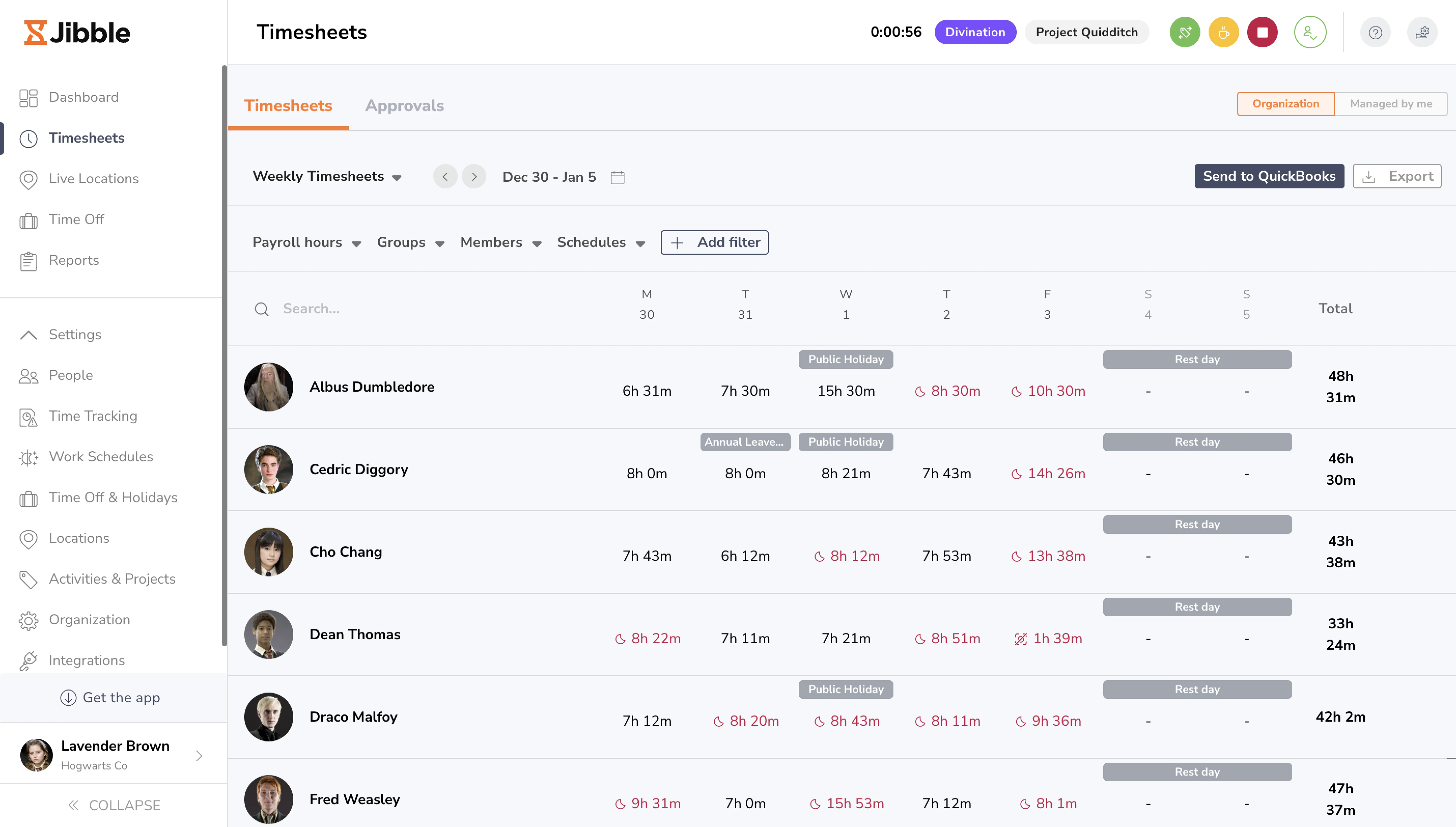The height and width of the screenshot is (827, 1456).
Task: Start a break with the coffee icon
Action: tap(1223, 32)
